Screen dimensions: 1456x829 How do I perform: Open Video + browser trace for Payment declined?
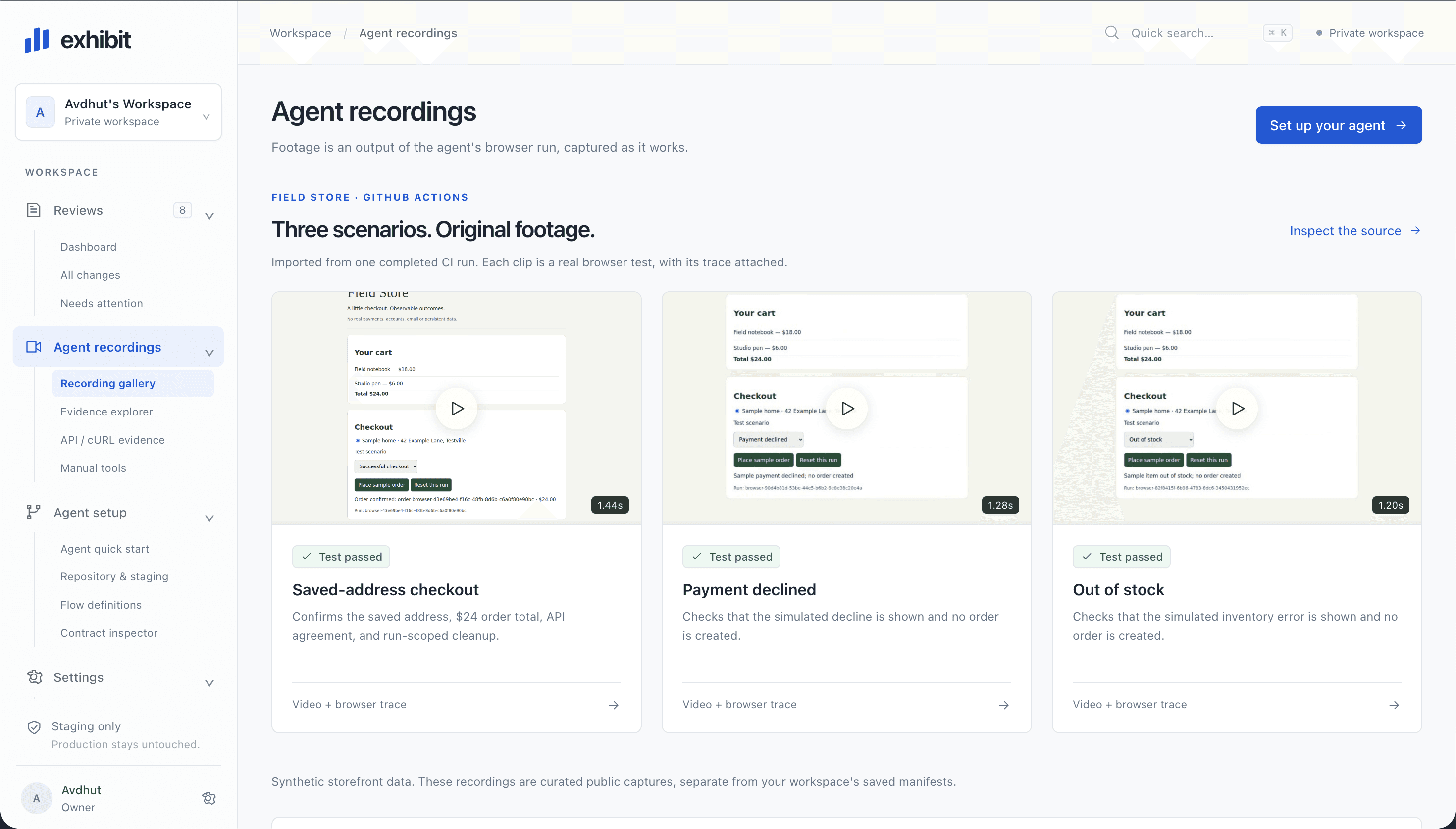pos(847,705)
